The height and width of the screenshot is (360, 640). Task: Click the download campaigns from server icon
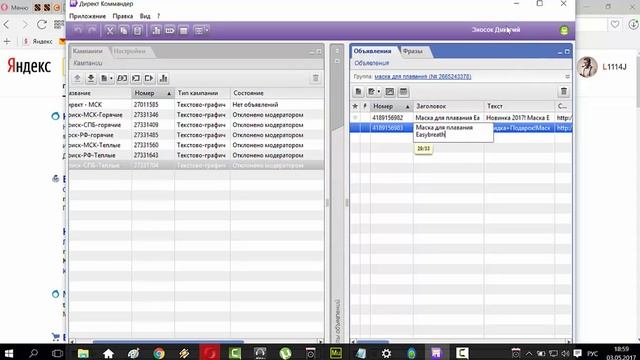tap(91, 78)
